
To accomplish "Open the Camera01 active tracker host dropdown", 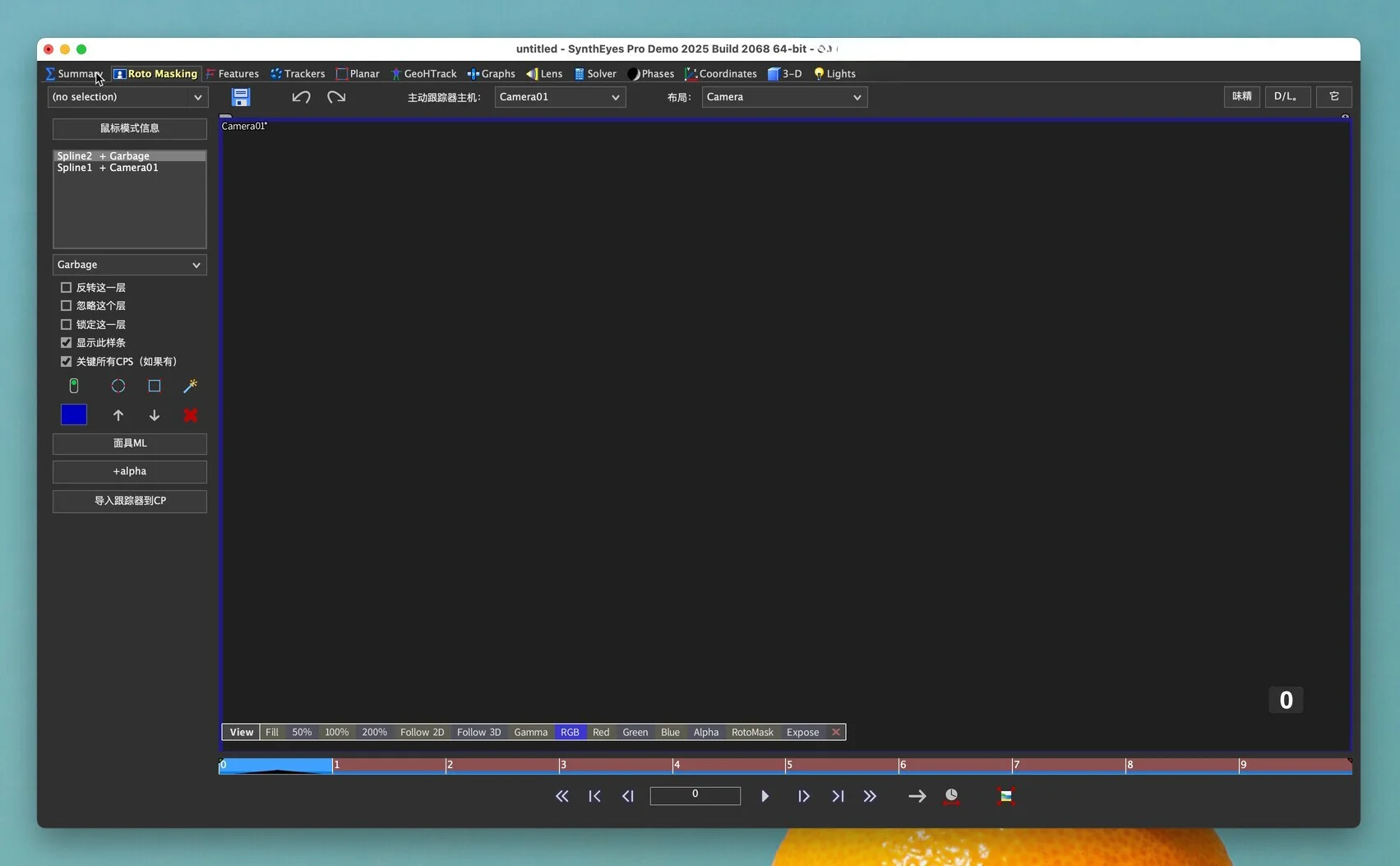I will pos(560,97).
